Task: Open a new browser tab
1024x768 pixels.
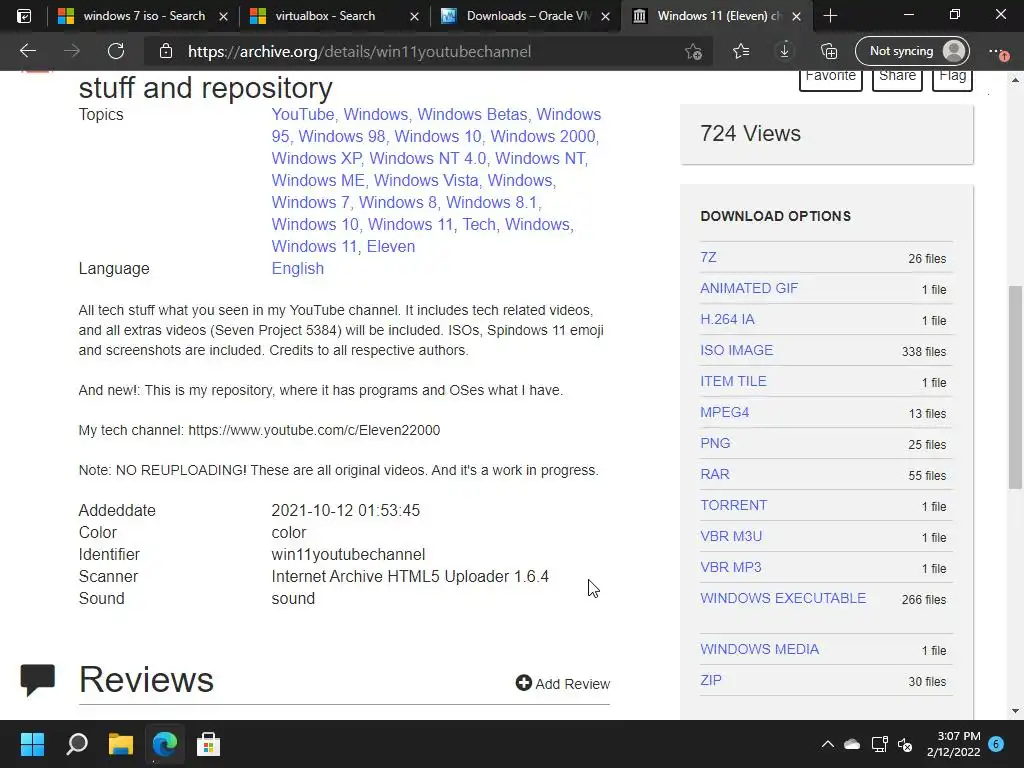Action: pos(830,16)
